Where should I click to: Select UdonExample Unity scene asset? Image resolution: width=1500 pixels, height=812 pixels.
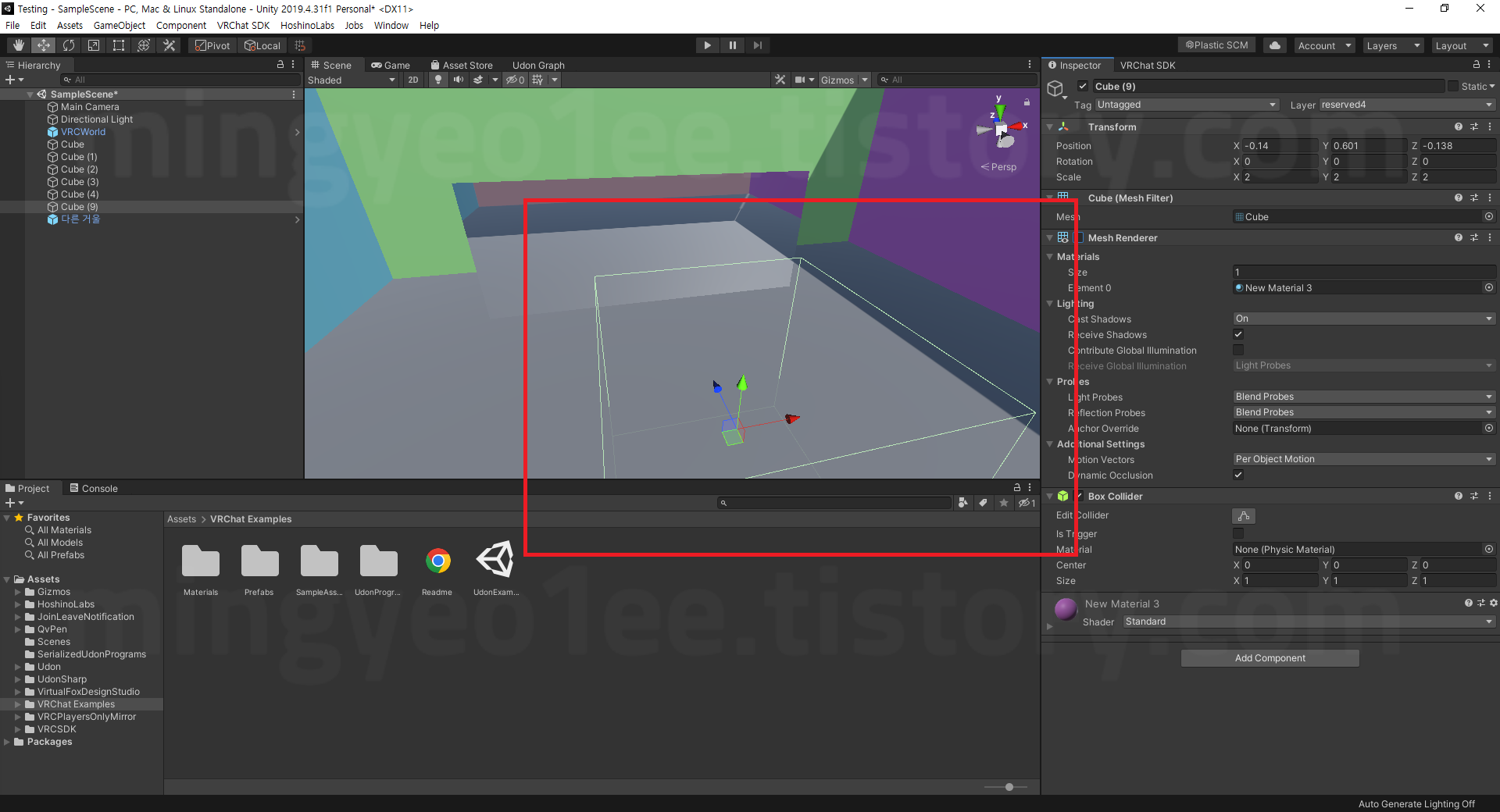(496, 561)
